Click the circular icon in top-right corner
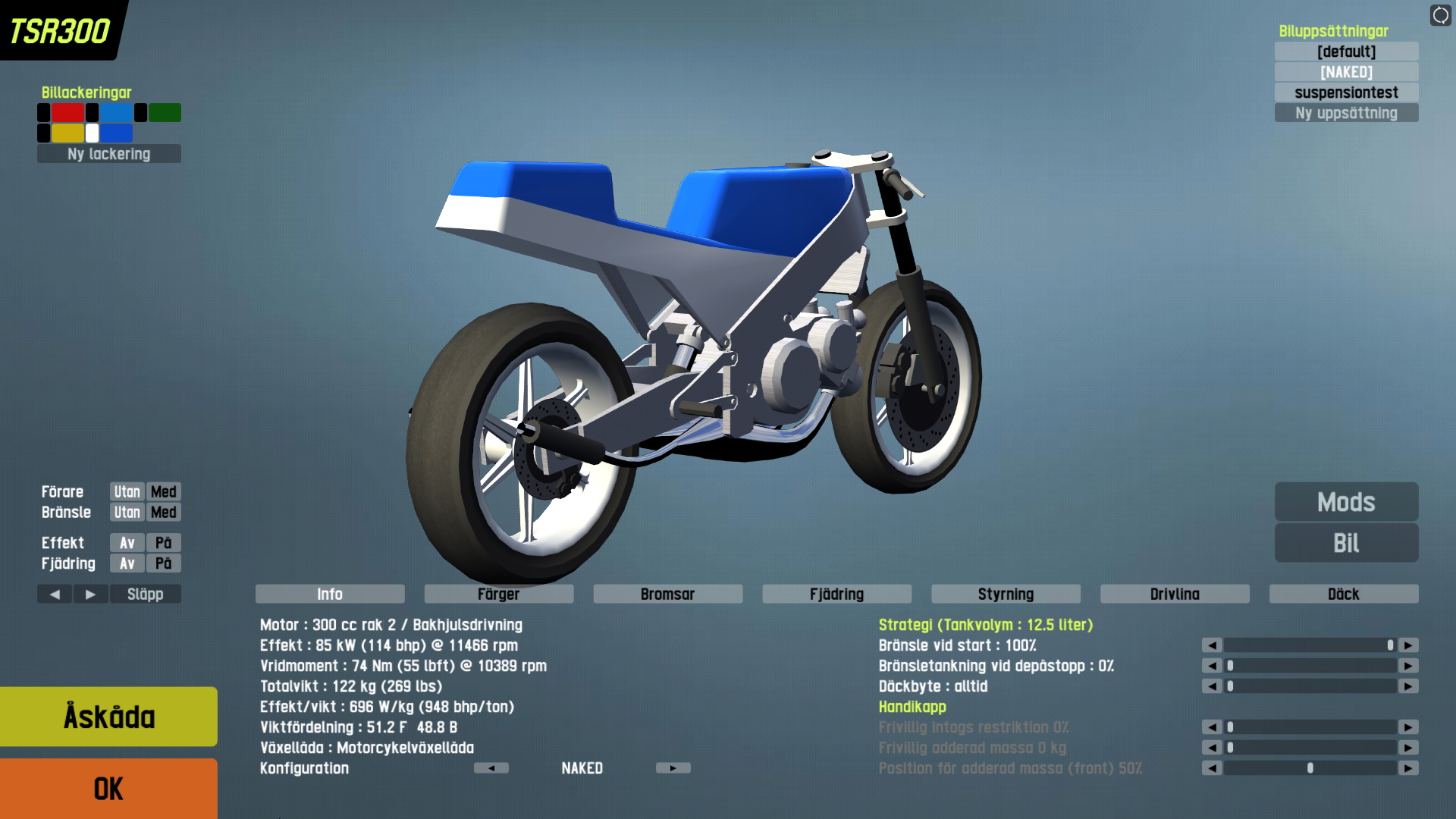The image size is (1456, 819). click(1440, 15)
